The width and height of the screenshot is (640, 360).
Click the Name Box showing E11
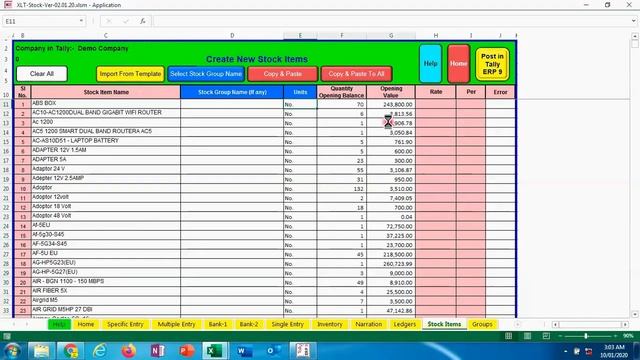(41, 21)
